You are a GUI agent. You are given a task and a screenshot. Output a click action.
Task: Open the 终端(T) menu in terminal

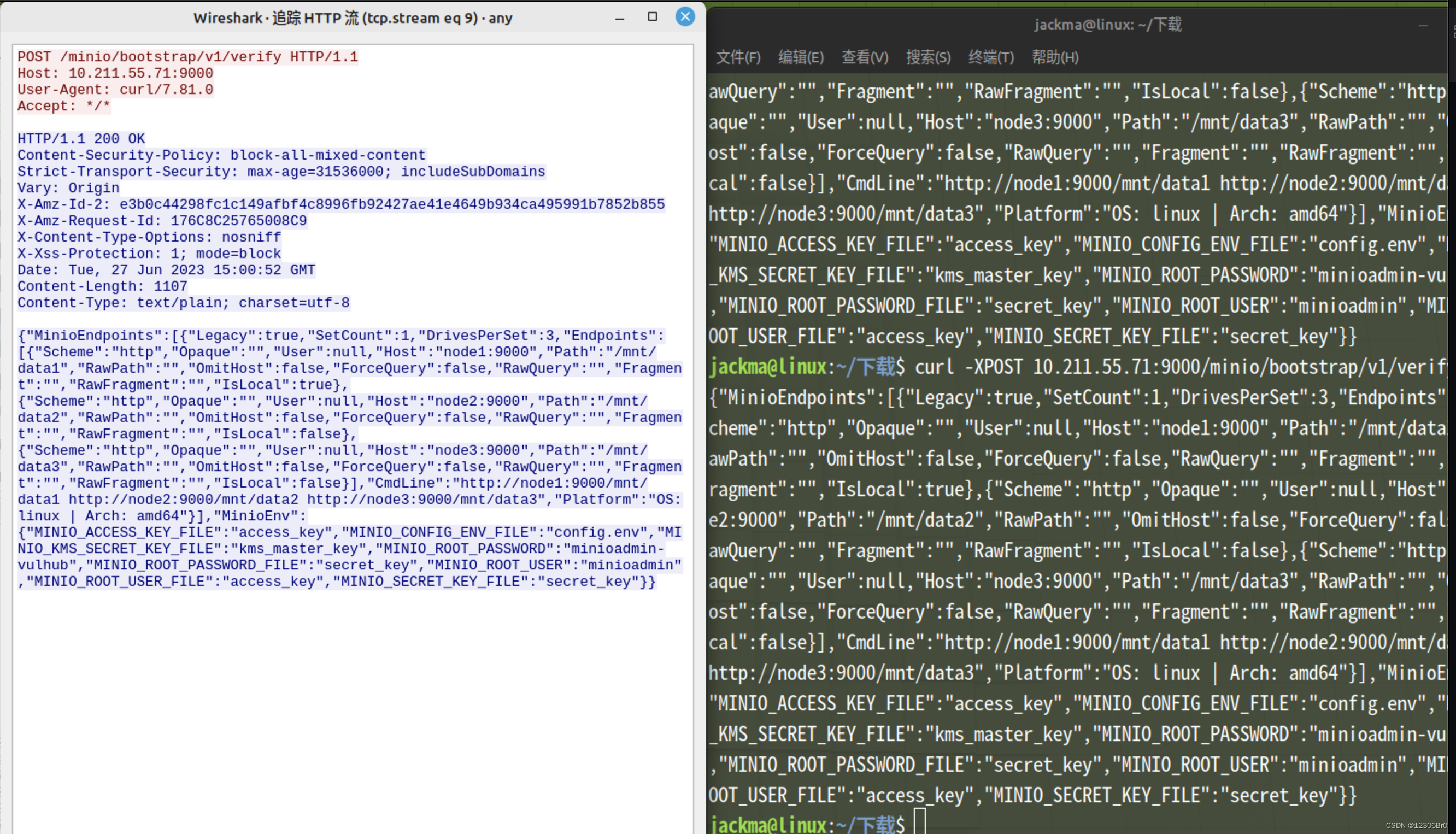(x=991, y=57)
